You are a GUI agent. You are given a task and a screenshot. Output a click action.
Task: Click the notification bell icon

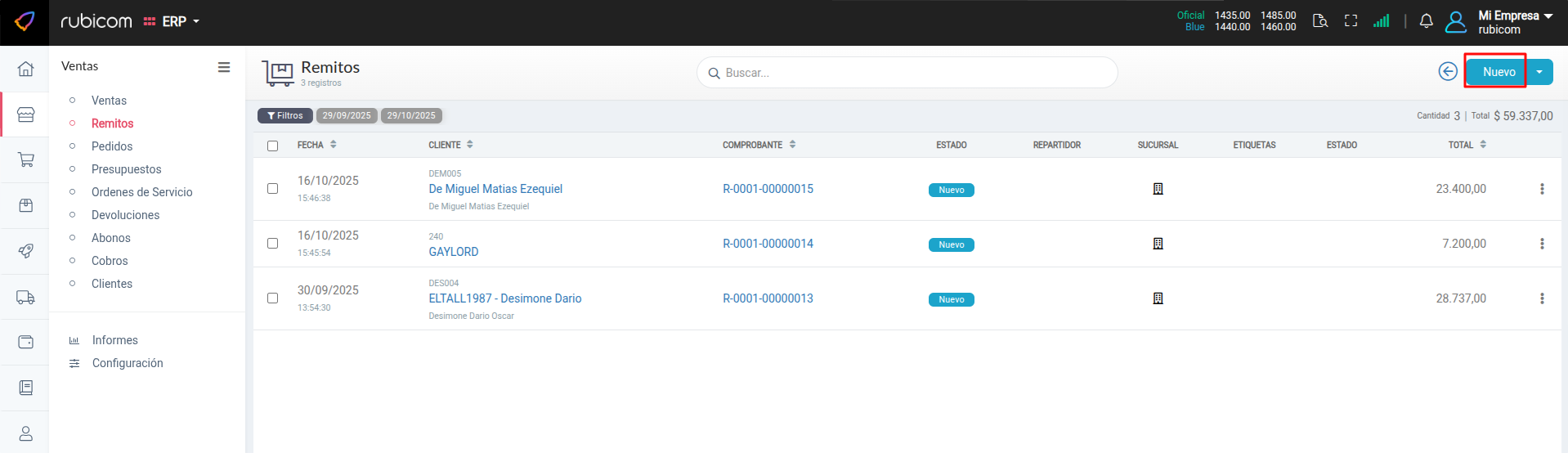pyautogui.click(x=1426, y=21)
